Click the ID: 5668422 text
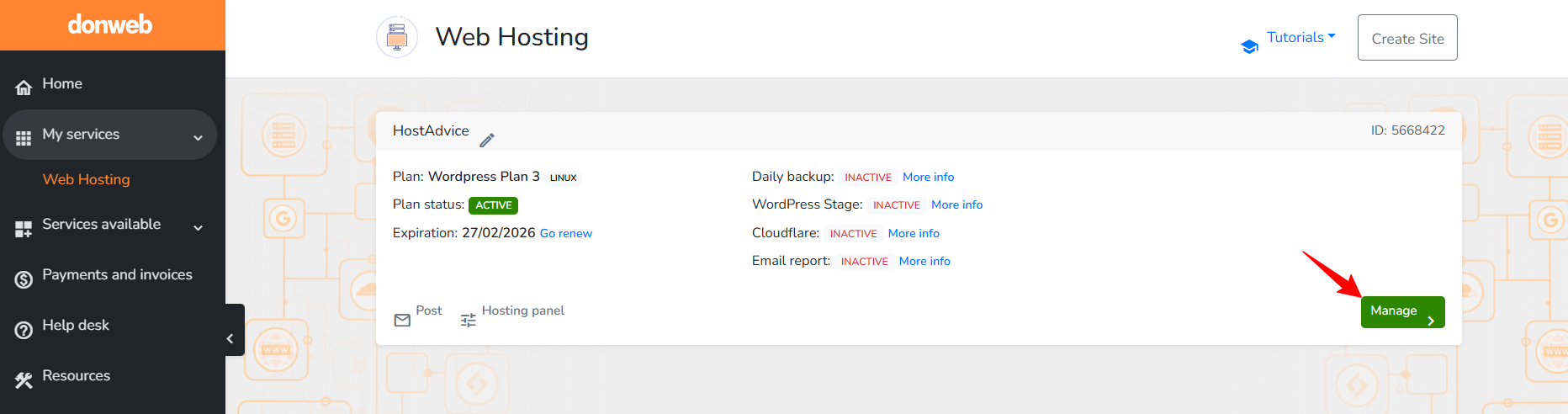 (1408, 130)
